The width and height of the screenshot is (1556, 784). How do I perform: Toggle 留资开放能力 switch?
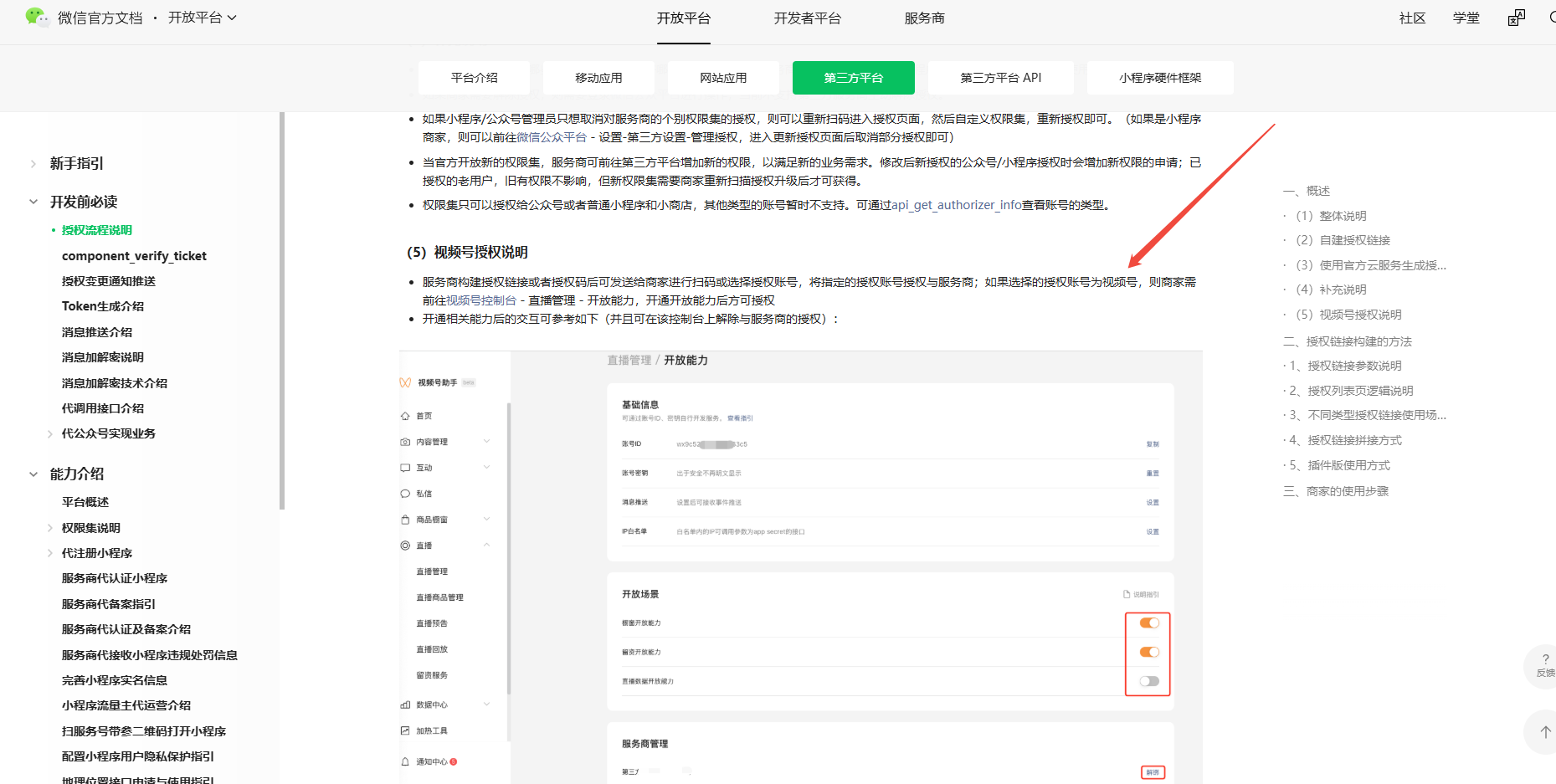[x=1149, y=652]
